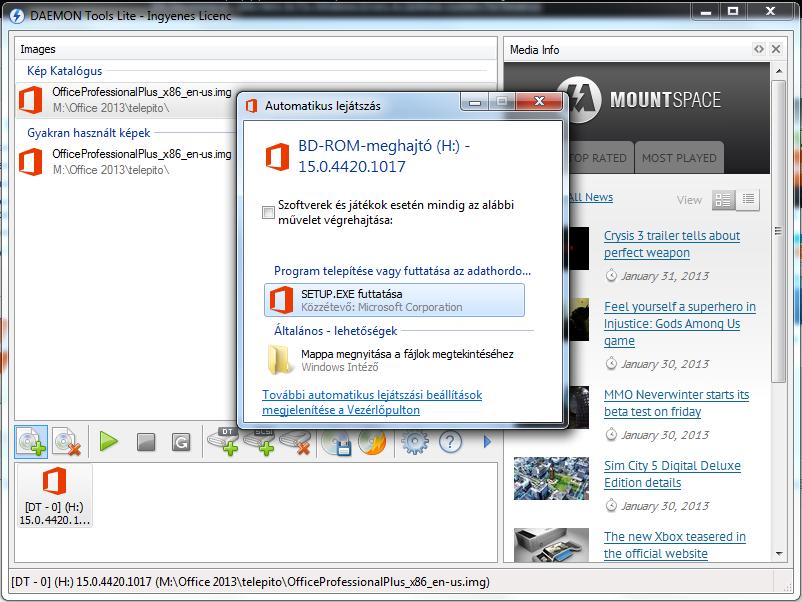The width and height of the screenshot is (802, 602).
Task: Run SETUP.EXE futtatása option
Action: tap(394, 300)
